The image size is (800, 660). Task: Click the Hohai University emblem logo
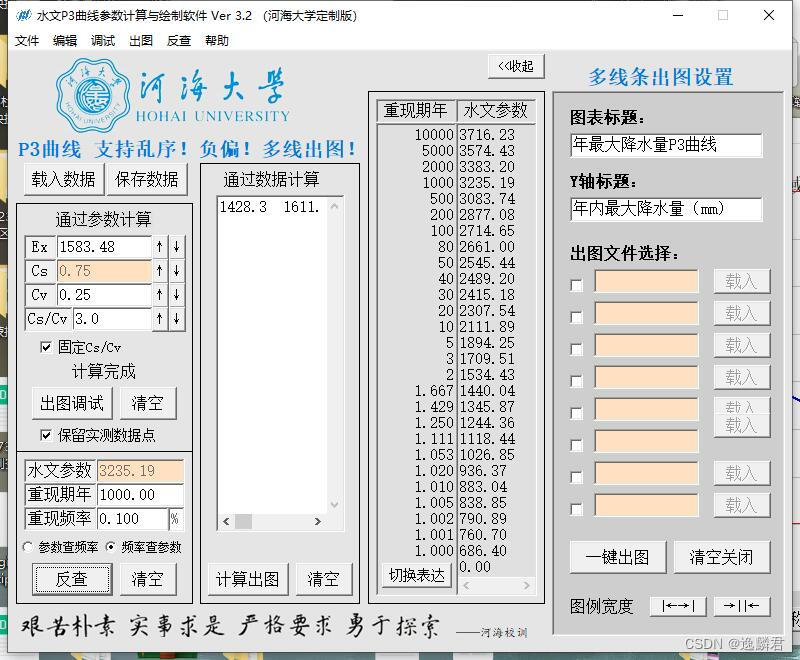click(x=92, y=95)
